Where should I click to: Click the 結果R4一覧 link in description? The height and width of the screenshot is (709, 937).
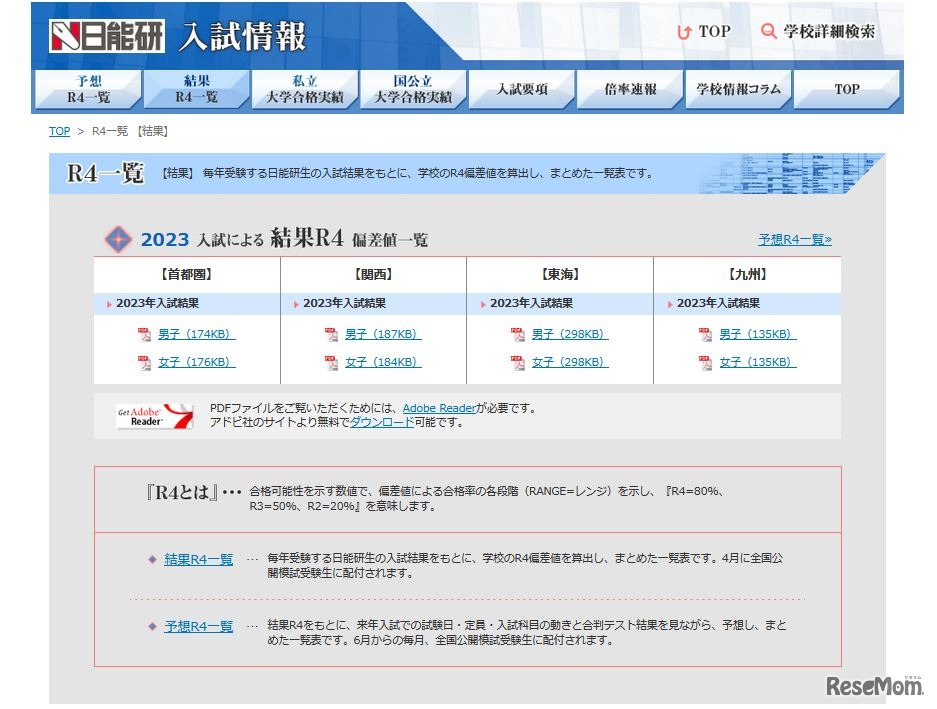tap(198, 560)
